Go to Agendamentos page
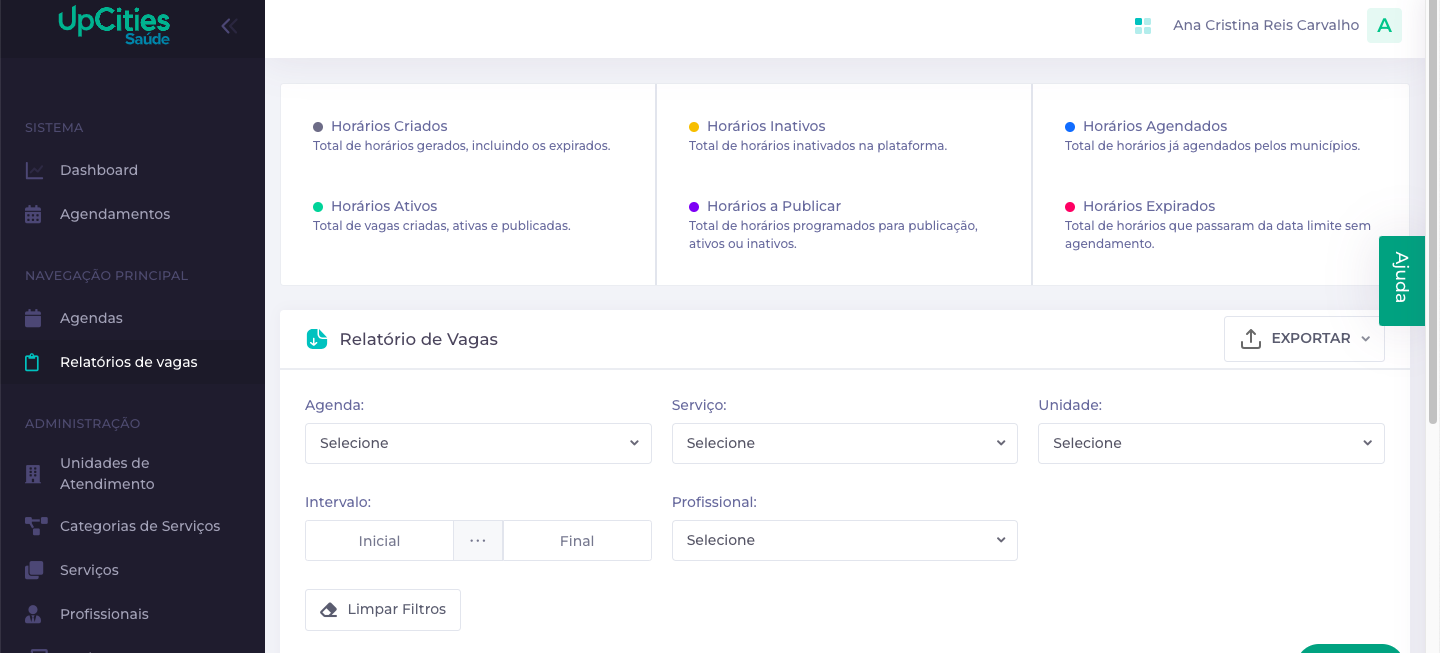 (x=132, y=214)
